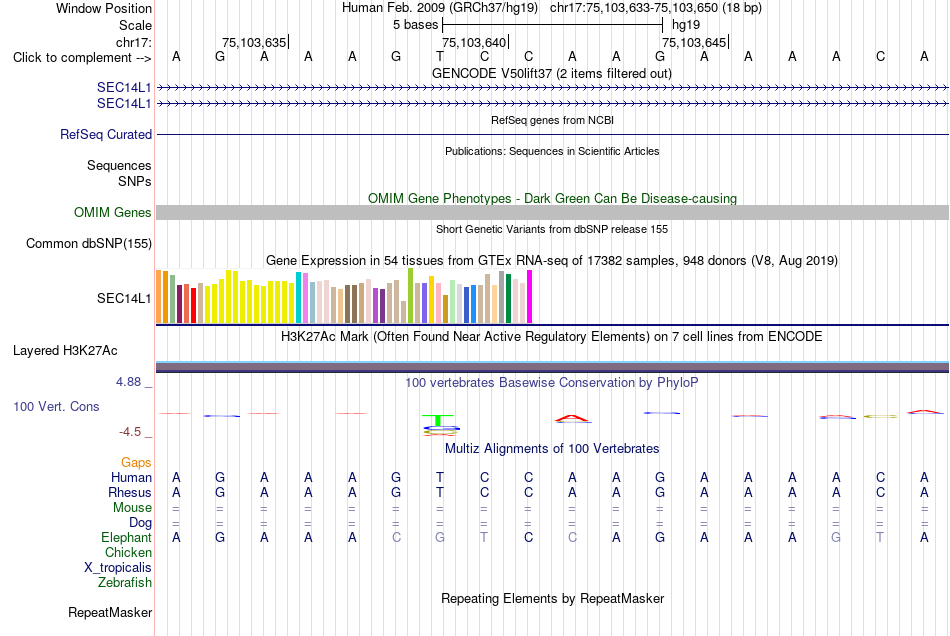The width and height of the screenshot is (950, 636).
Task: Click the T base in Human alignment row
Action: 440,477
